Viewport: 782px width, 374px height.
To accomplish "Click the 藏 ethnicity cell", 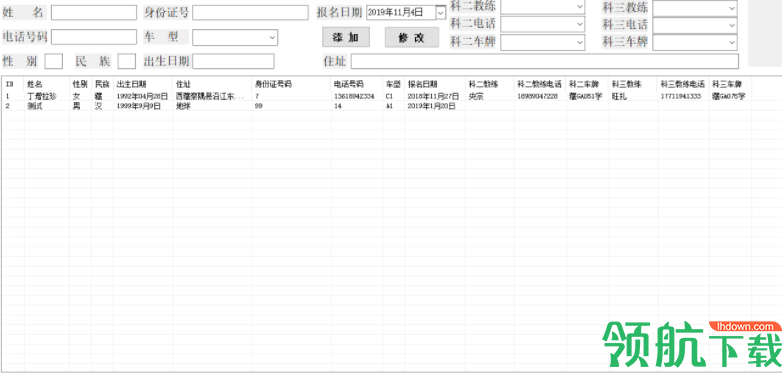I will 98,96.
